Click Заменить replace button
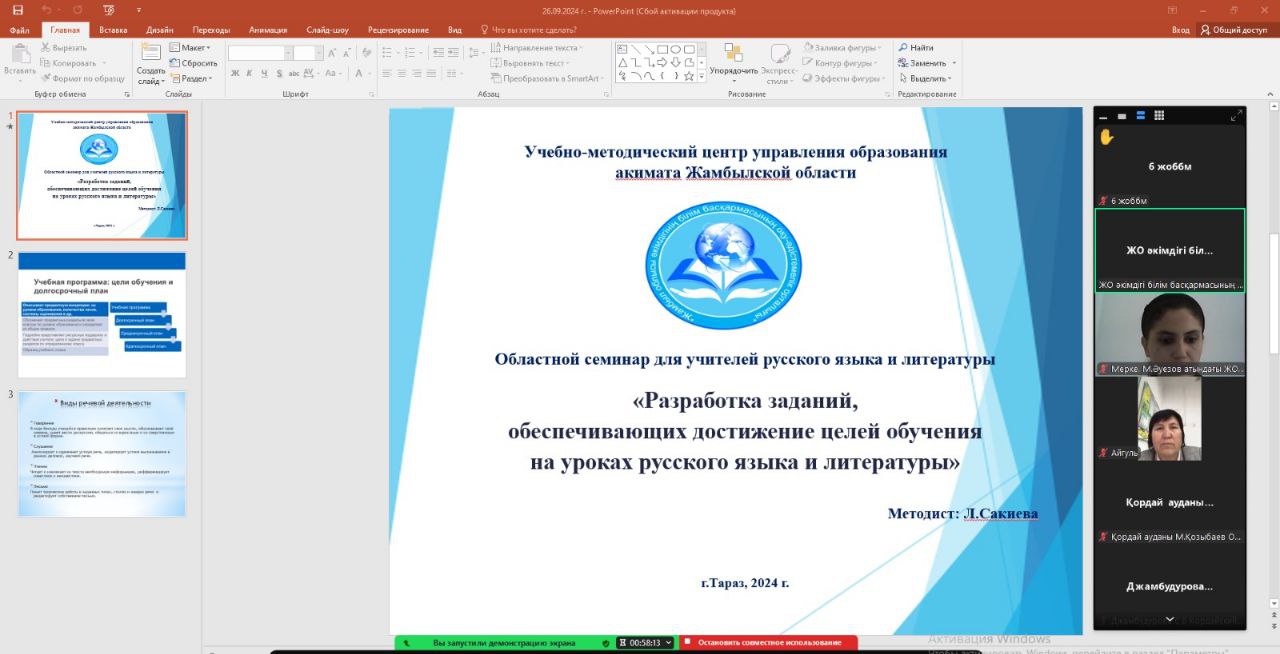1280x654 pixels. pos(927,63)
